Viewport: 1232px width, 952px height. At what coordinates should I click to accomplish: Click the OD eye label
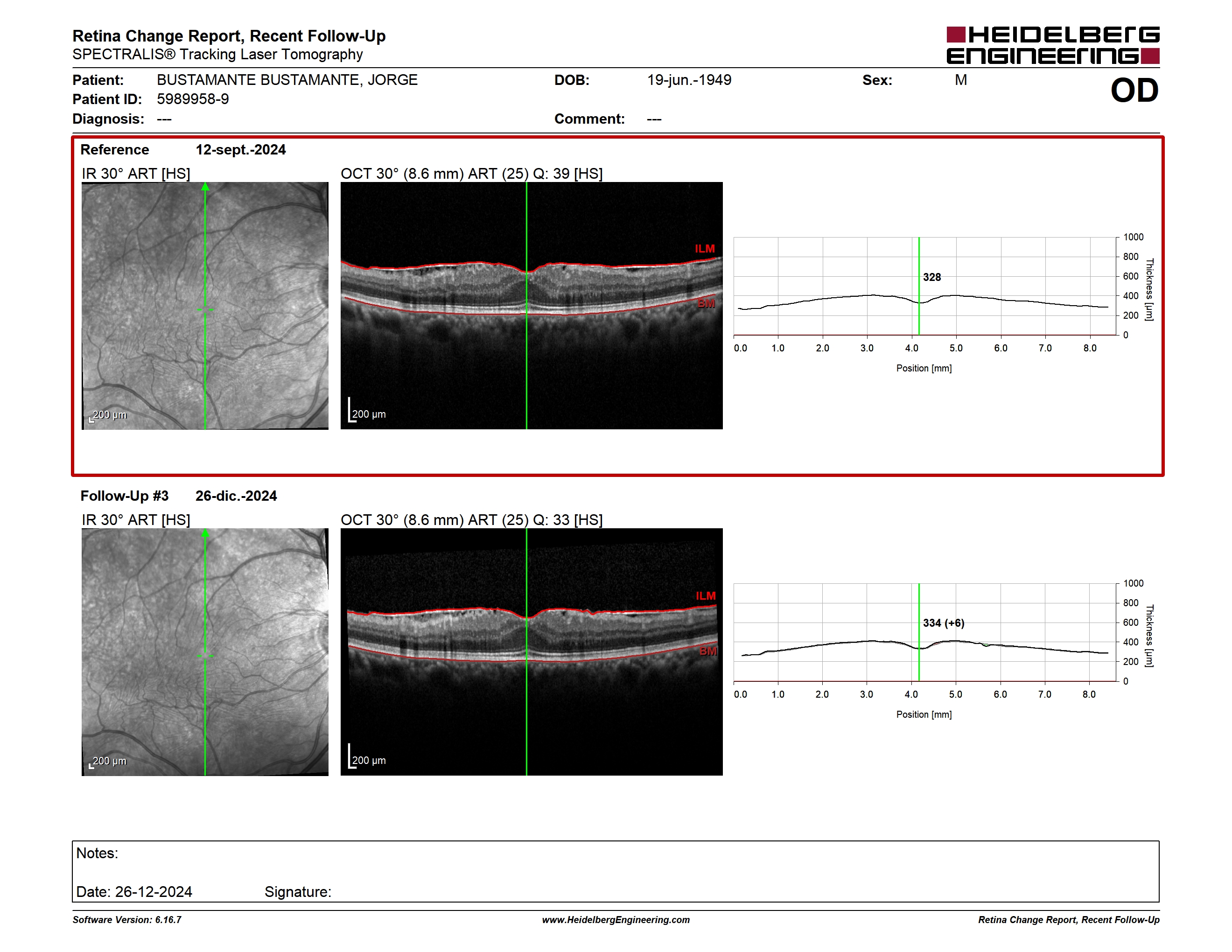coord(1134,91)
